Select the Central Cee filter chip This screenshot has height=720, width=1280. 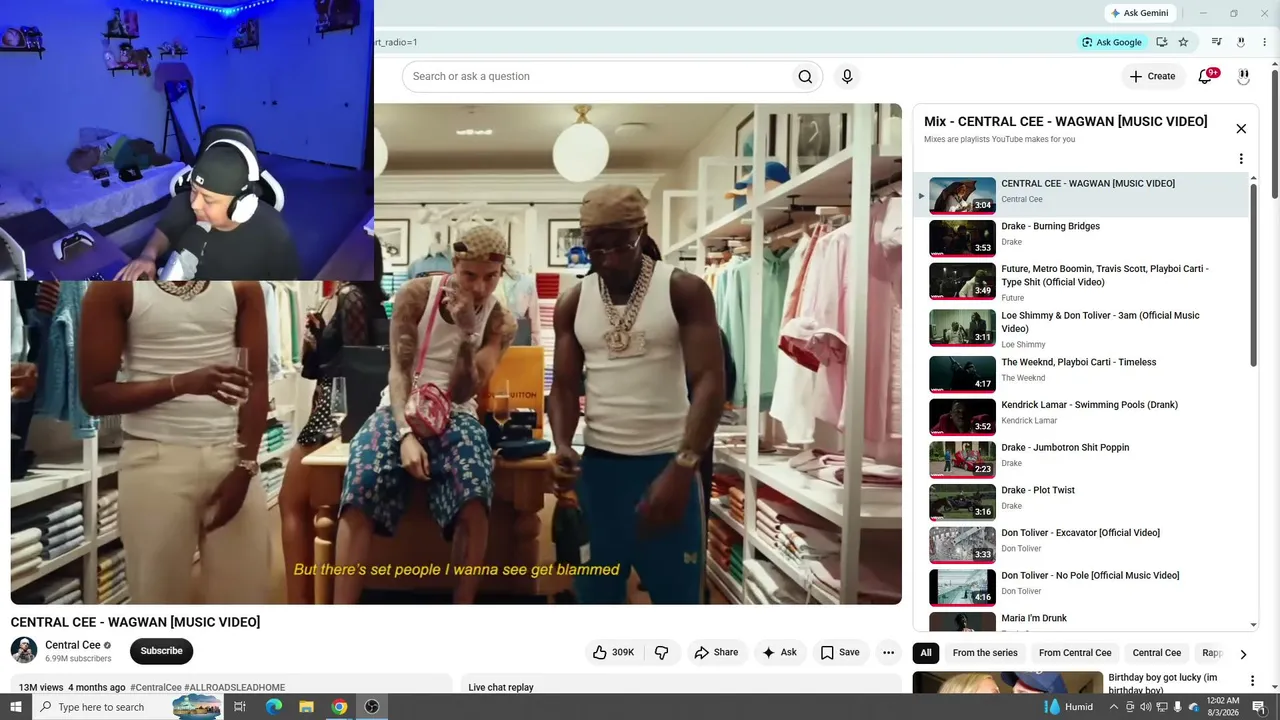point(1157,653)
